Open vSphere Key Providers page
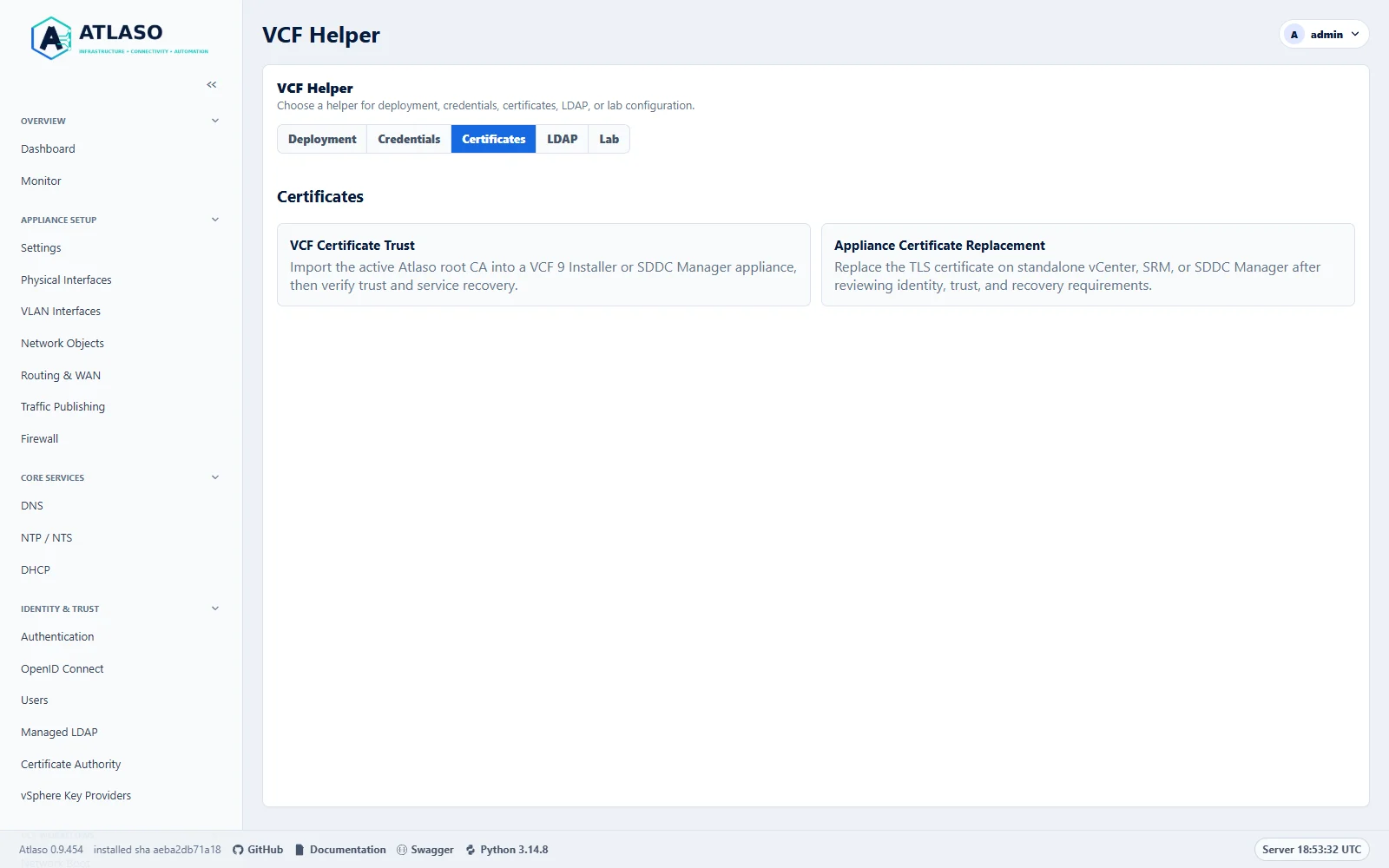The height and width of the screenshot is (868, 1389). [76, 796]
